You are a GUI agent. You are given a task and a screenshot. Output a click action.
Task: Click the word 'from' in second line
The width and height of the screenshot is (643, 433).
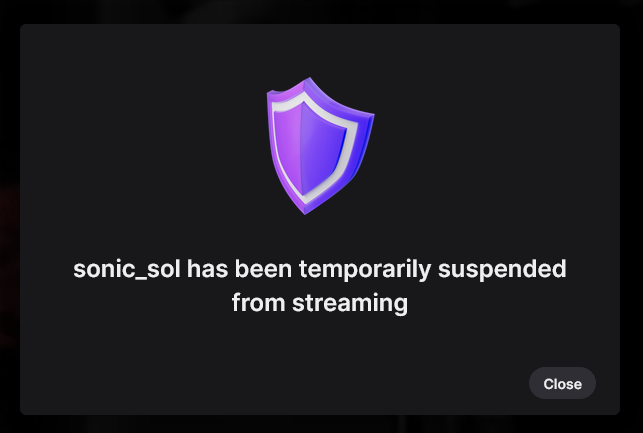[x=258, y=303]
